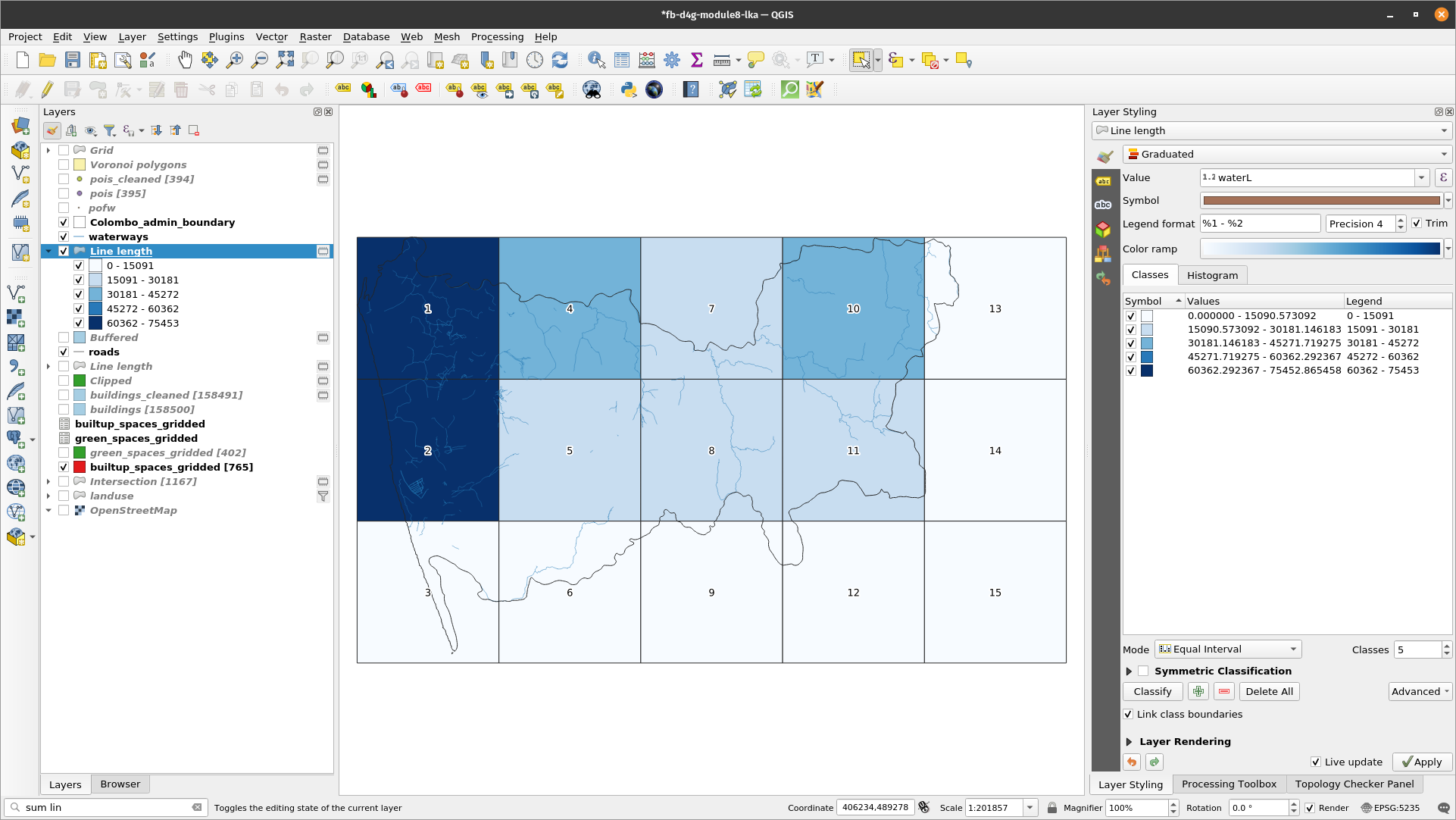The height and width of the screenshot is (820, 1456).
Task: Click the Apply button
Action: 1421,762
